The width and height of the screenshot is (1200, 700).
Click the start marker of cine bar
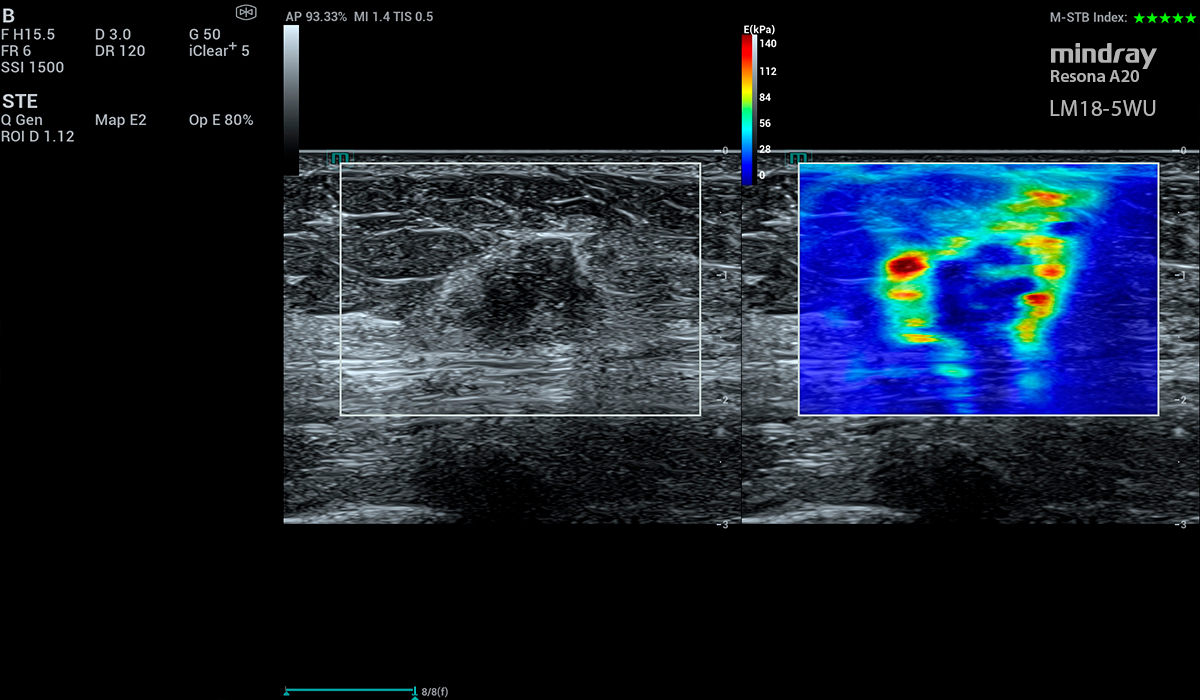tap(287, 691)
